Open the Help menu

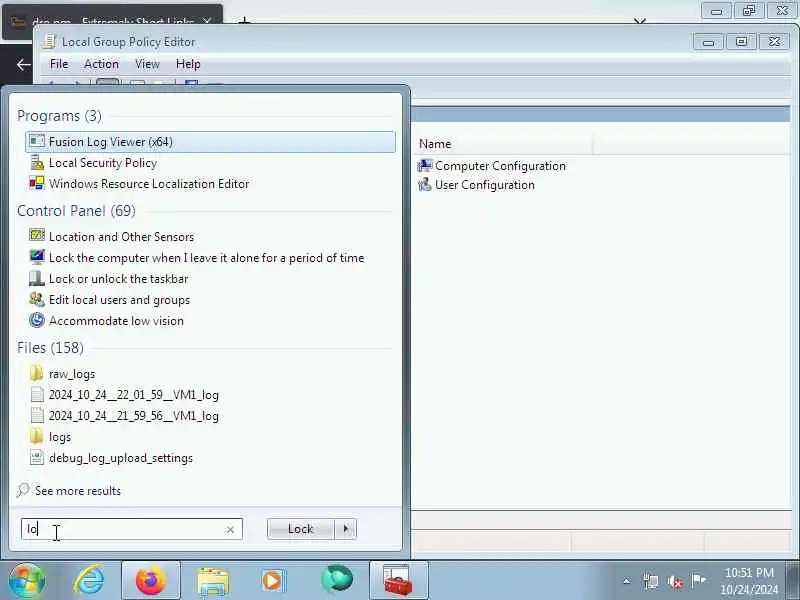tap(188, 64)
